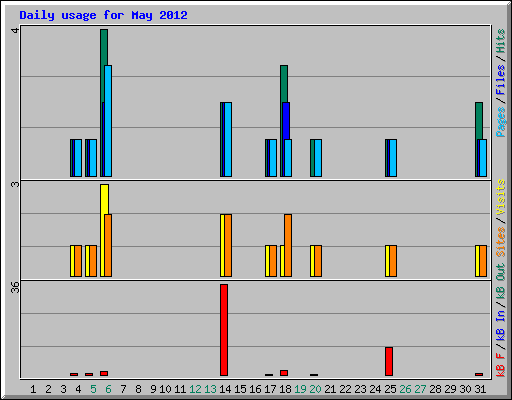
Task: Click the y-axis maximum "3" of visits chart
Action: pyautogui.click(x=15, y=184)
